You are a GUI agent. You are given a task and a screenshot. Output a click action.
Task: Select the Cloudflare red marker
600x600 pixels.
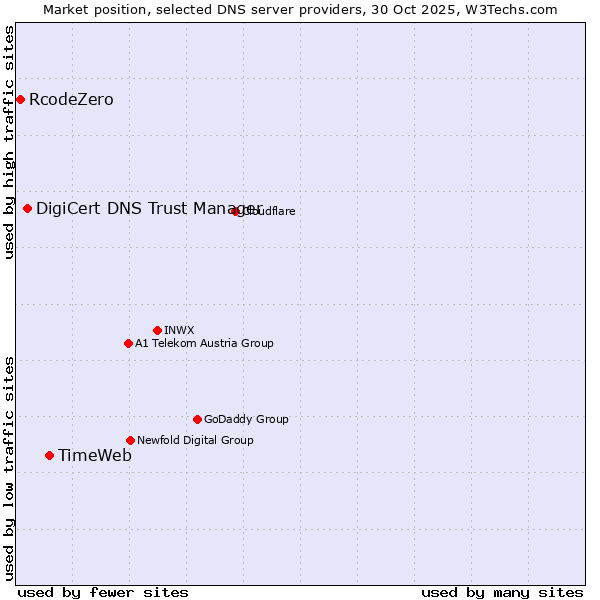click(236, 211)
